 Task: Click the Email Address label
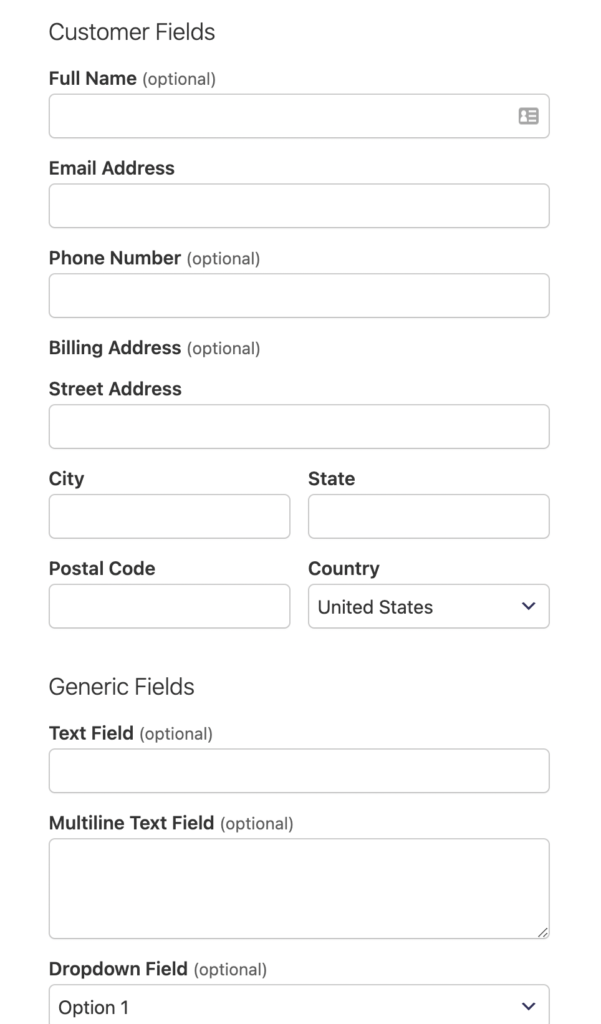tap(111, 168)
